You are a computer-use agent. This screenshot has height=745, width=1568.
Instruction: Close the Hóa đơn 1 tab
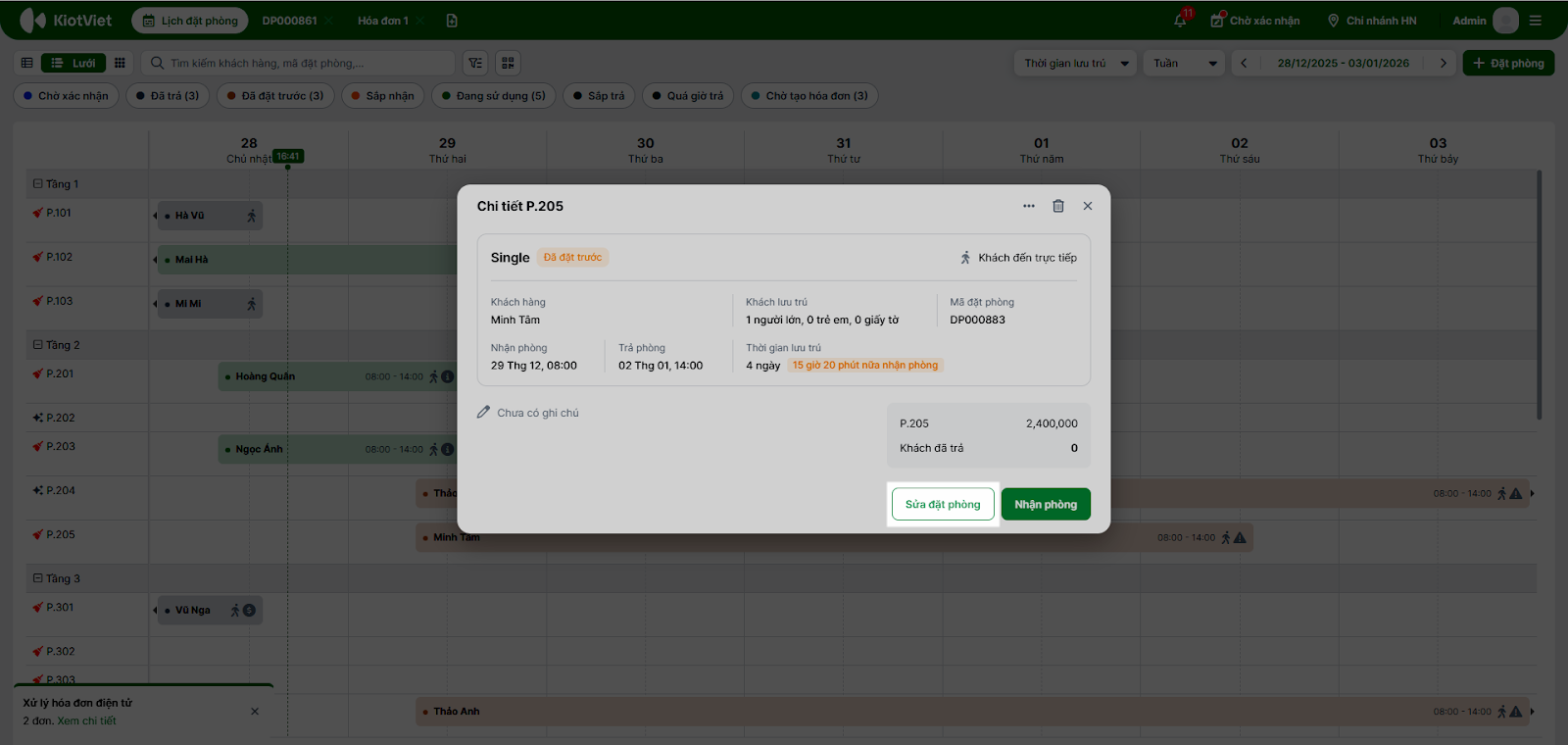(419, 21)
